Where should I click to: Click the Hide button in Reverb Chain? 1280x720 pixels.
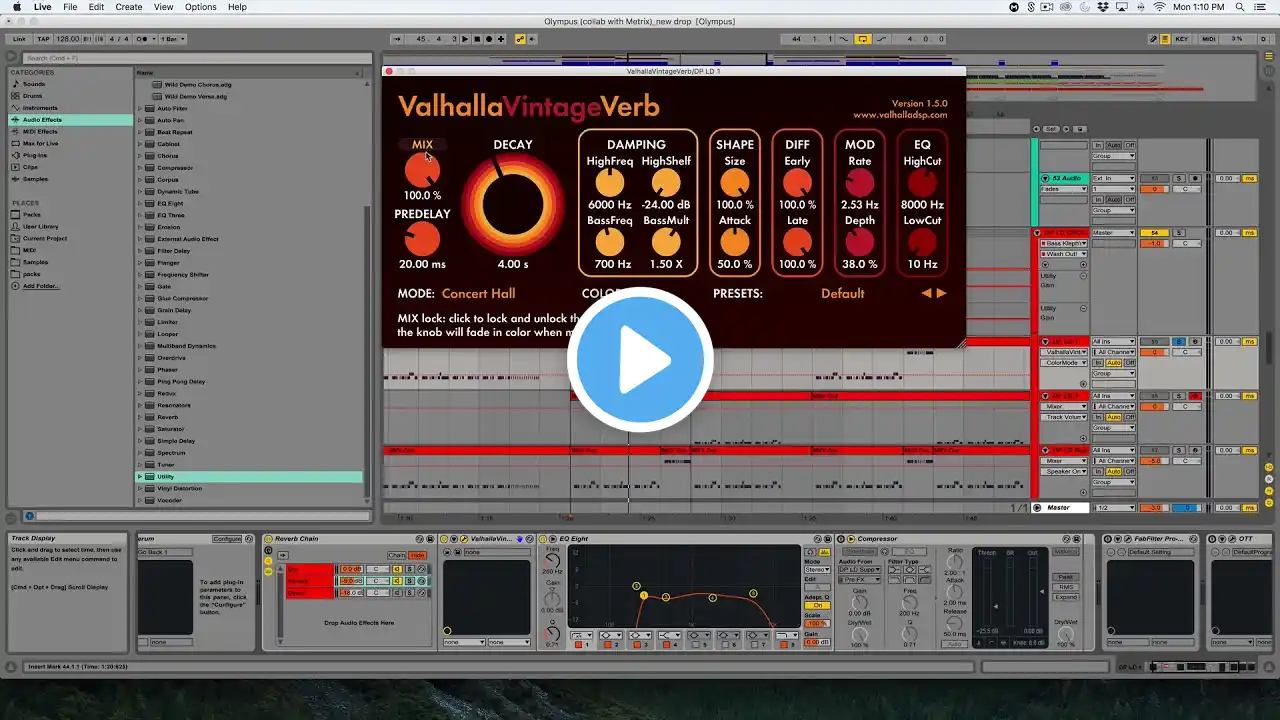tap(418, 555)
